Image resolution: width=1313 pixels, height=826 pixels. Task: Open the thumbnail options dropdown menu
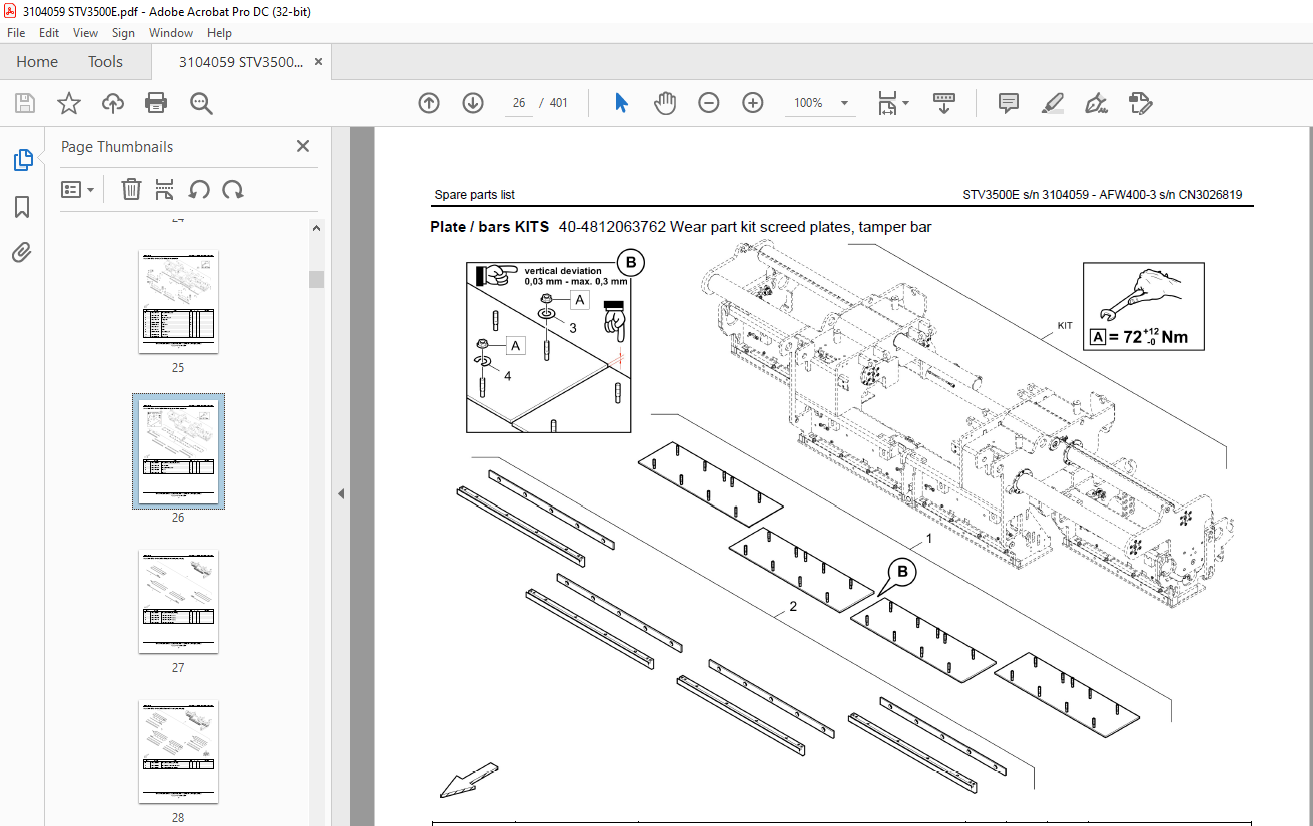coord(78,189)
